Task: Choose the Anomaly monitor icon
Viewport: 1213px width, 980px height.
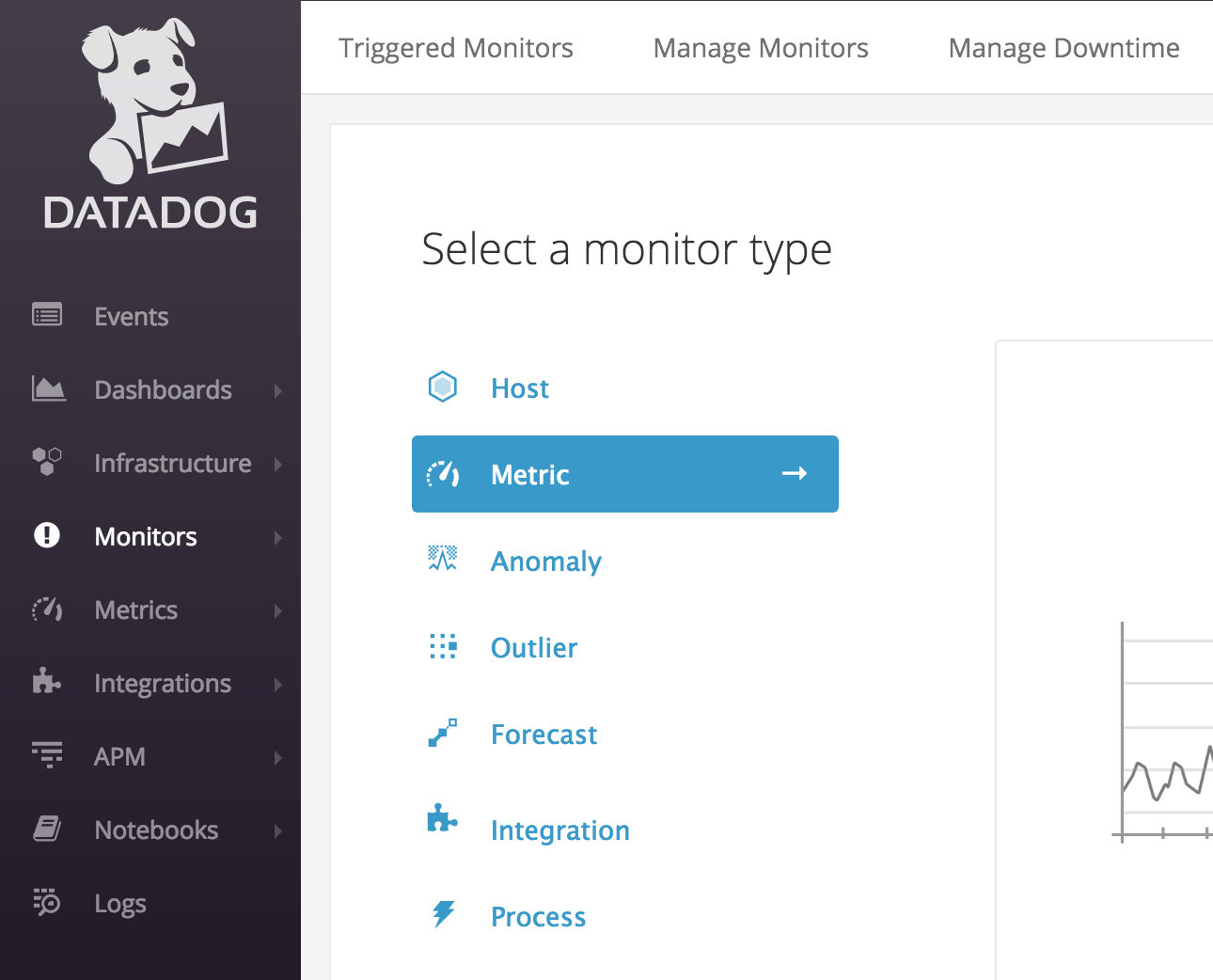Action: pyautogui.click(x=443, y=559)
